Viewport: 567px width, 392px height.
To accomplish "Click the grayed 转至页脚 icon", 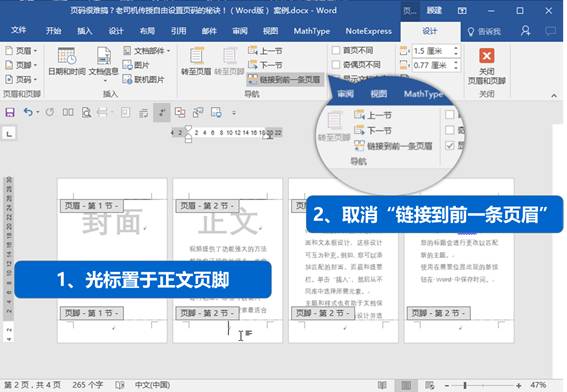I will [229, 61].
